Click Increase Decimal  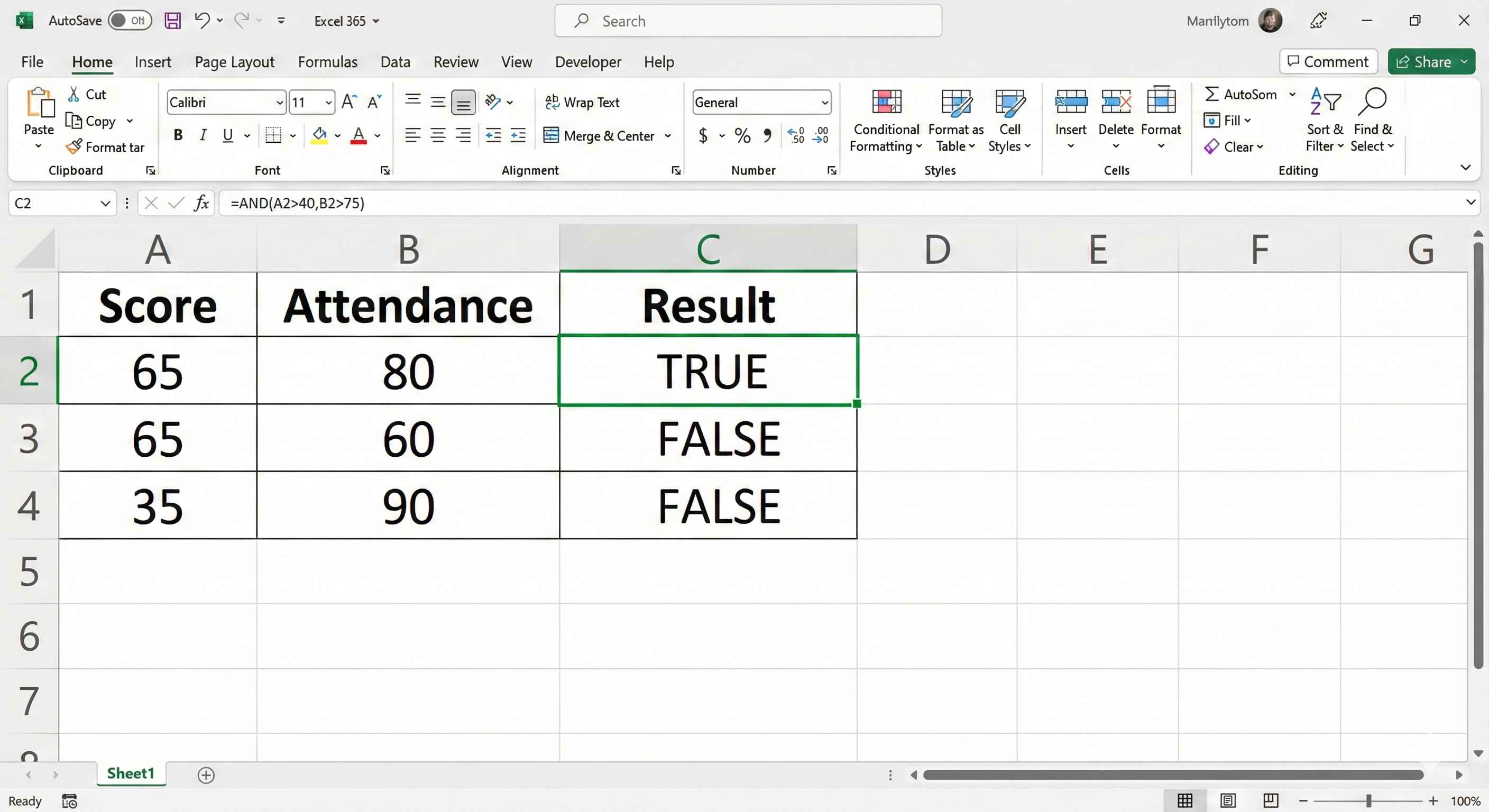click(x=796, y=135)
